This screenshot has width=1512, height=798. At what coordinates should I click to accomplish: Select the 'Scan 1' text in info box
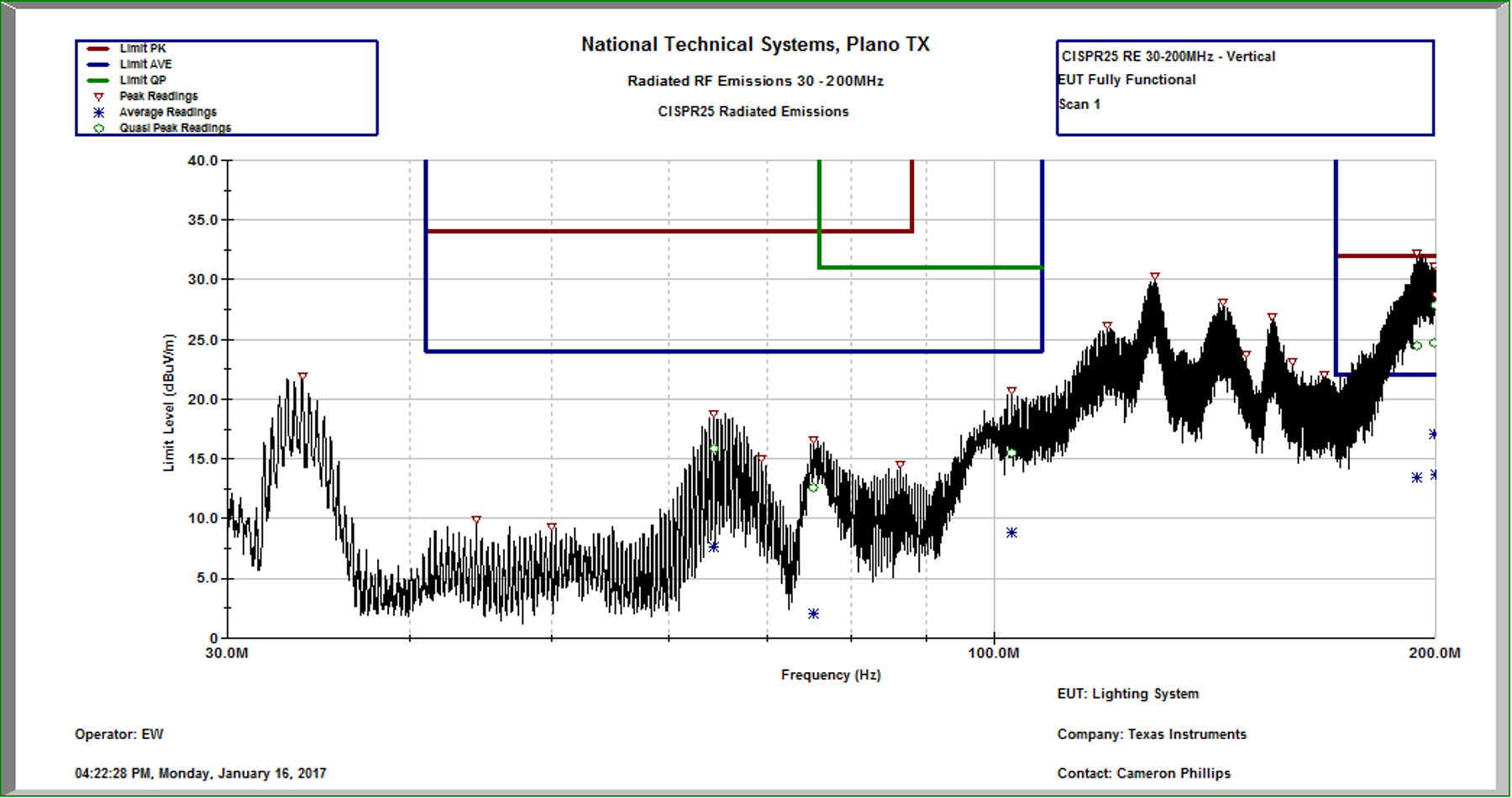(1079, 104)
